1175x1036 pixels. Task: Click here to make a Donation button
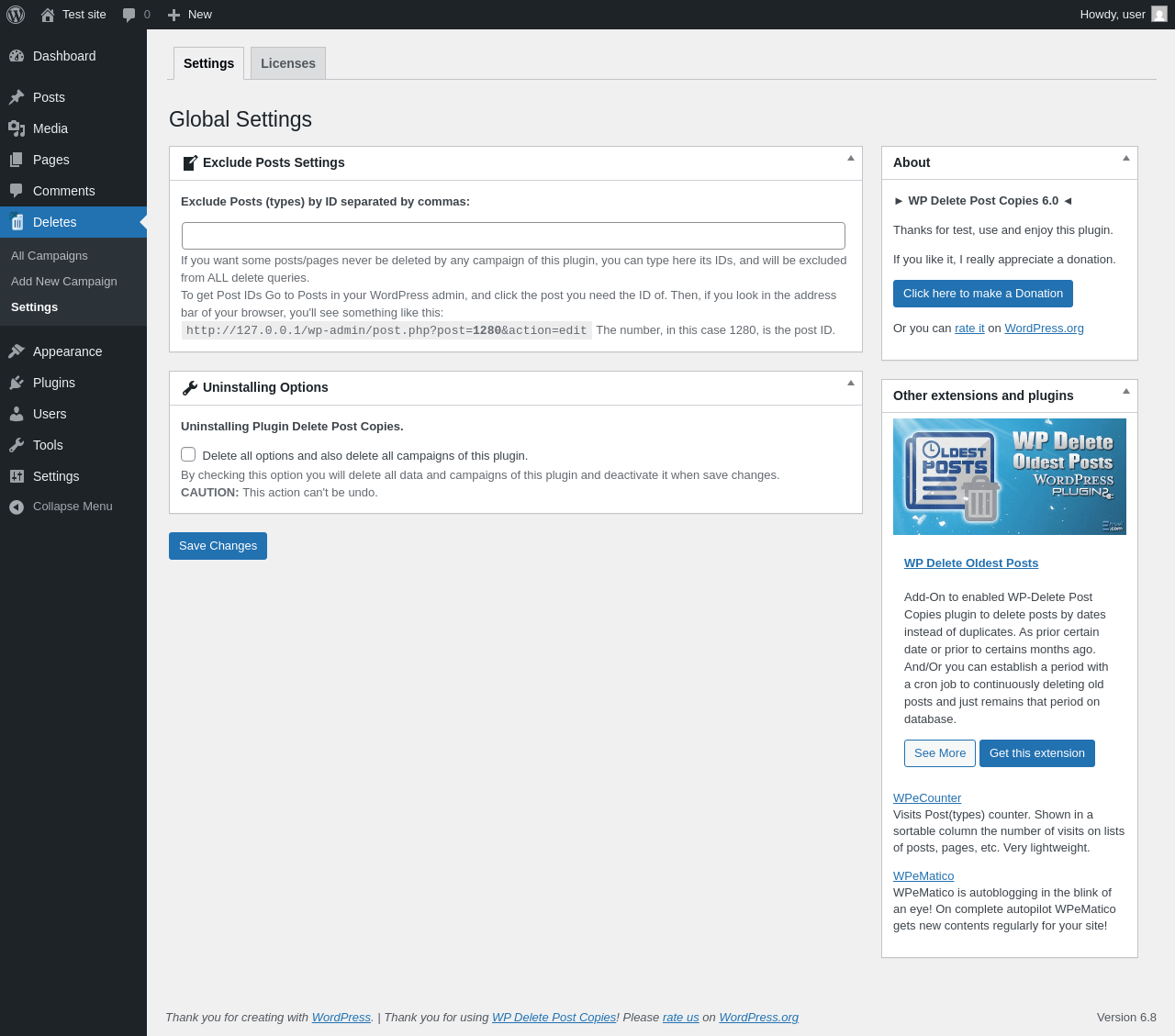coord(983,294)
